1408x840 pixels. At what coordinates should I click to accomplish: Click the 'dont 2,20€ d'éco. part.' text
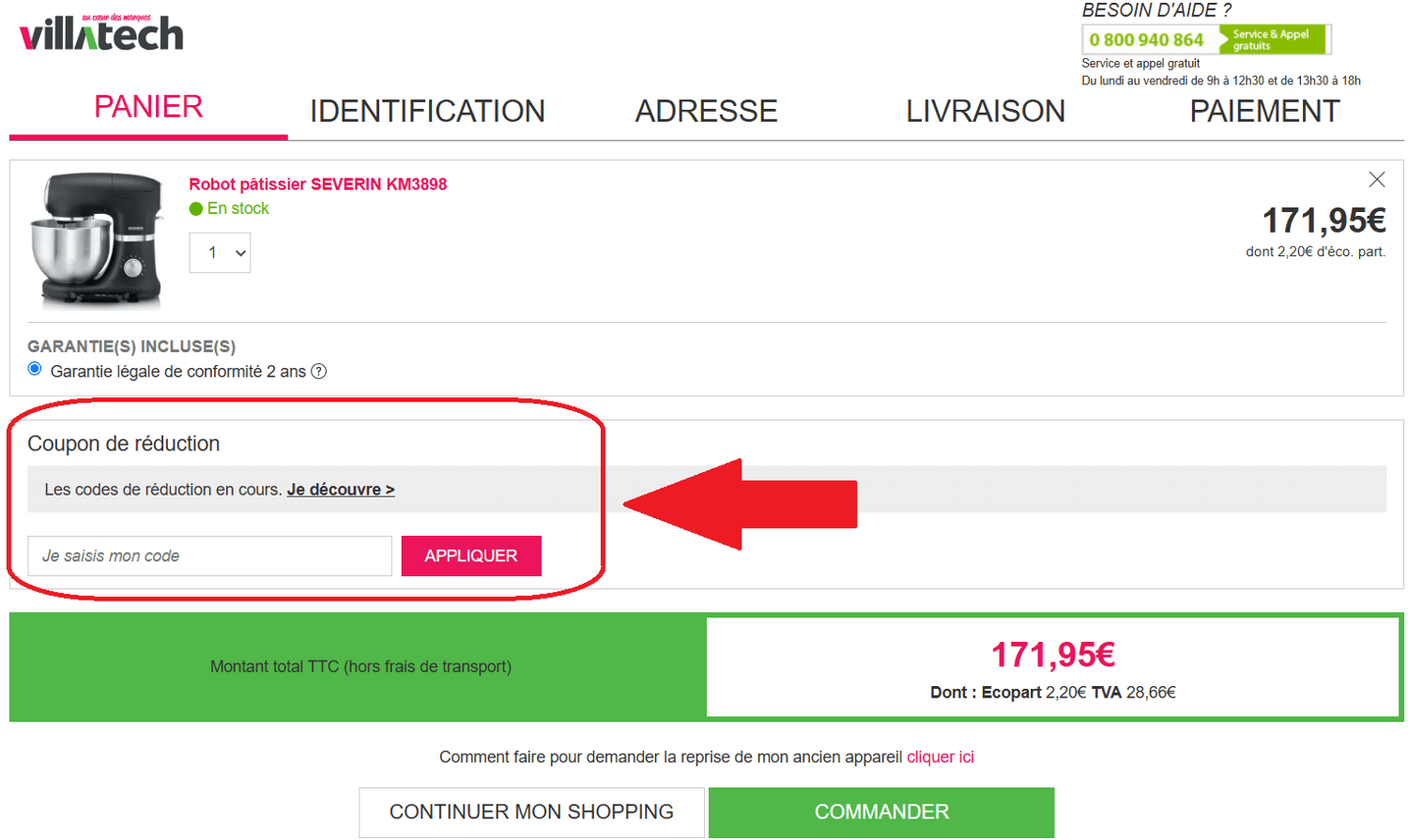coord(1315,252)
